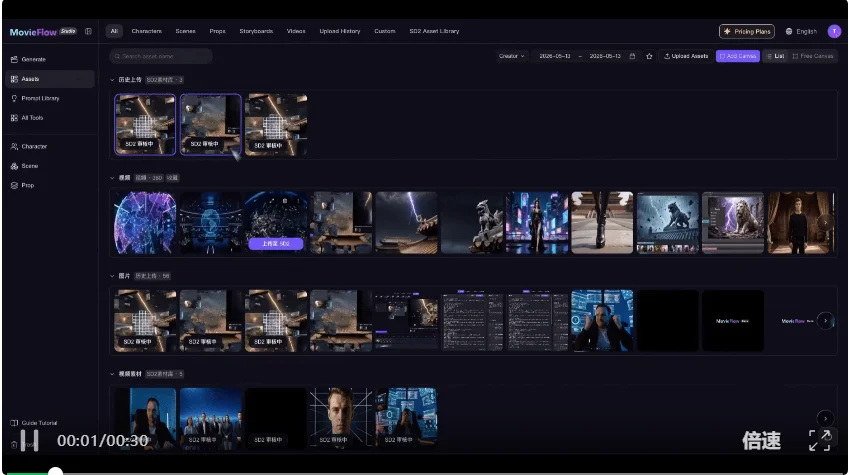Click the user avatar icon

pos(834,31)
